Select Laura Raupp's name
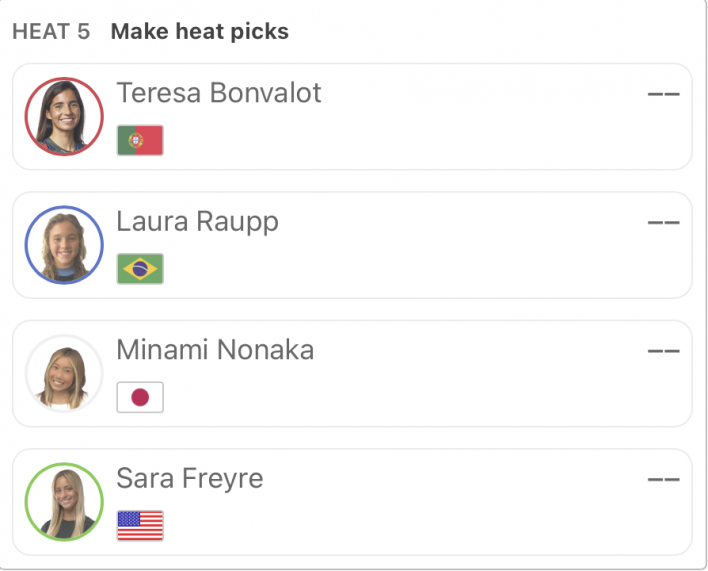This screenshot has height=571, width=708. click(197, 223)
